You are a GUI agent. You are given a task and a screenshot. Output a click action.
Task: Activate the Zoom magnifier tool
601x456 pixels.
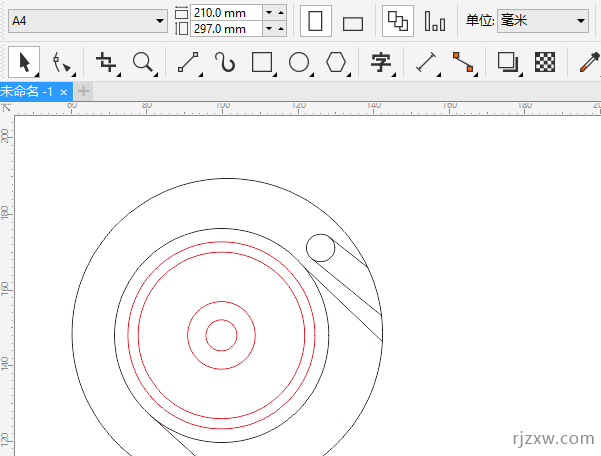pyautogui.click(x=143, y=63)
